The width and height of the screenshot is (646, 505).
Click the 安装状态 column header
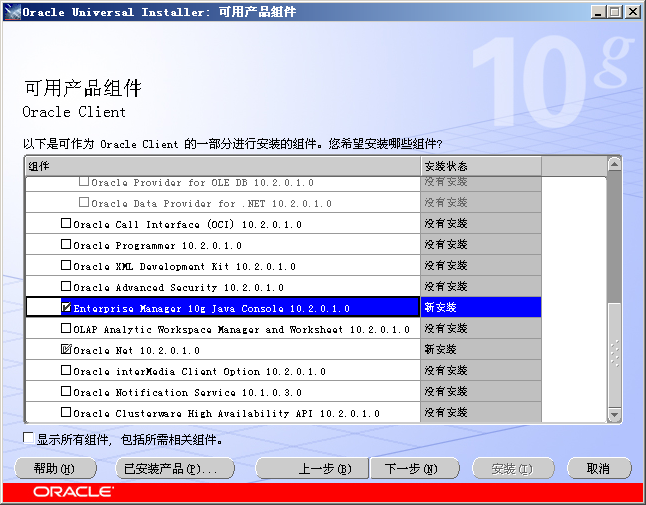[481, 166]
